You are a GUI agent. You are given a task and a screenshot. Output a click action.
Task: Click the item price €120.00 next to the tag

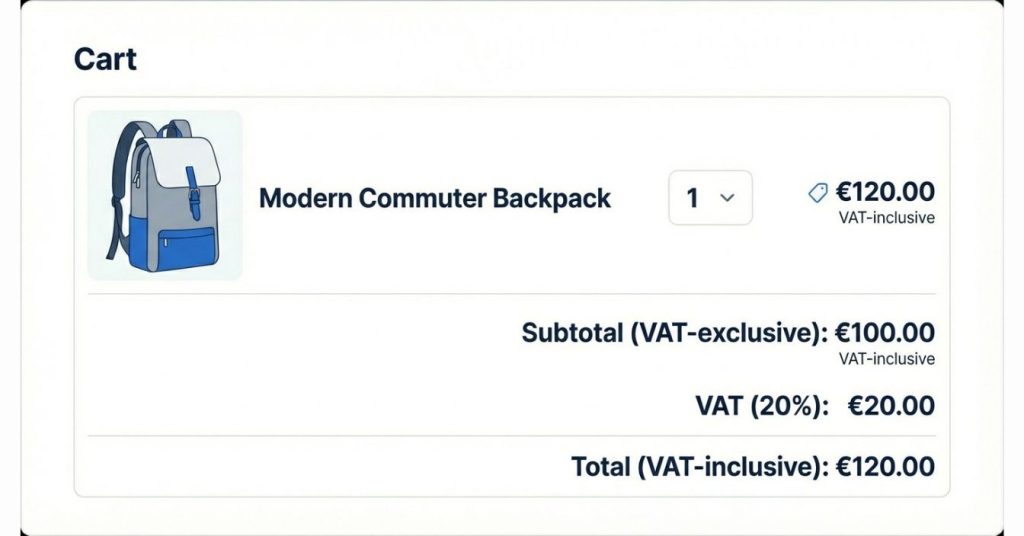[886, 192]
